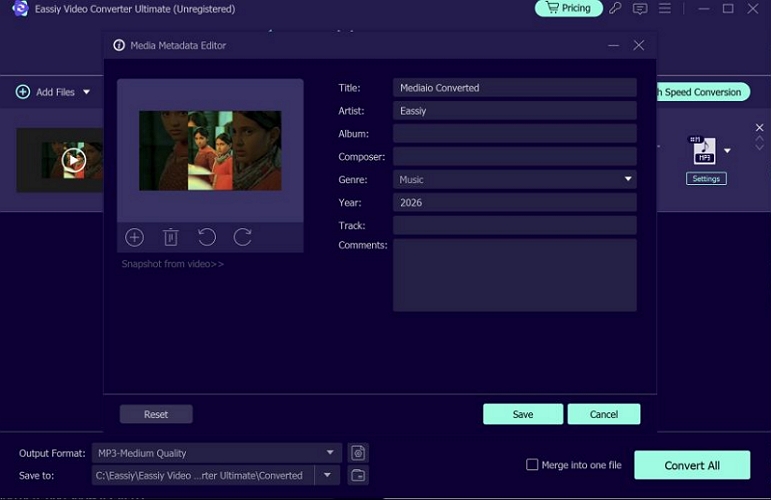
Task: Open the hamburger menu icon
Action: (665, 8)
